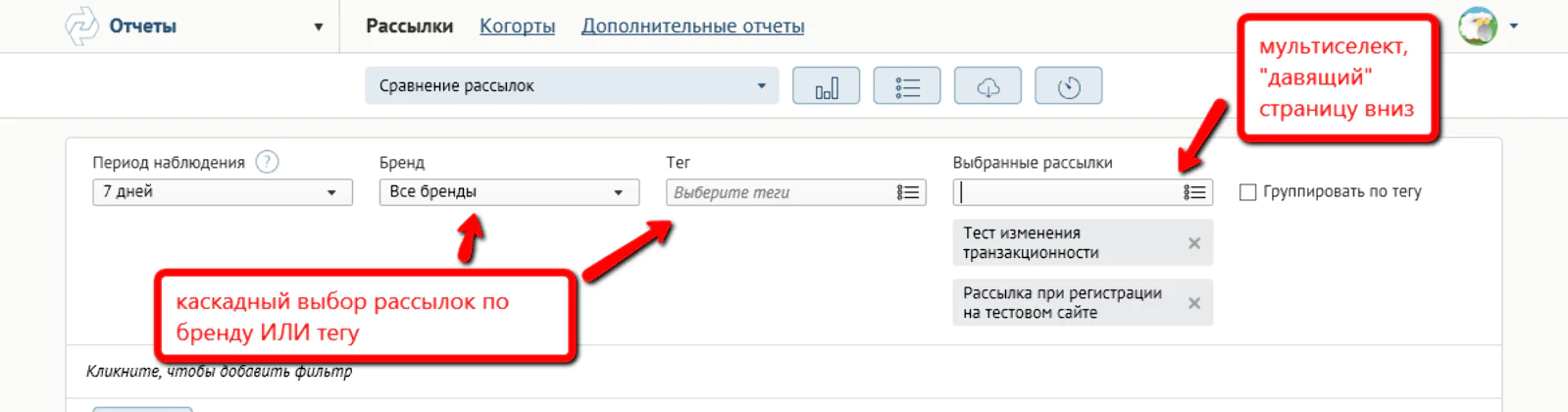Click the bar chart view icon
Screen dimensions: 1568x412
826,86
